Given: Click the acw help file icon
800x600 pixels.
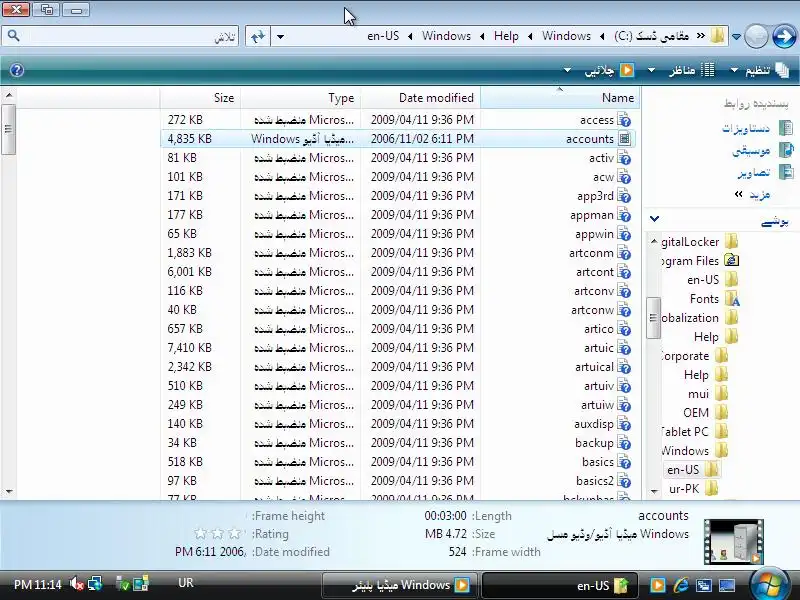Looking at the screenshot, I should pos(624,177).
